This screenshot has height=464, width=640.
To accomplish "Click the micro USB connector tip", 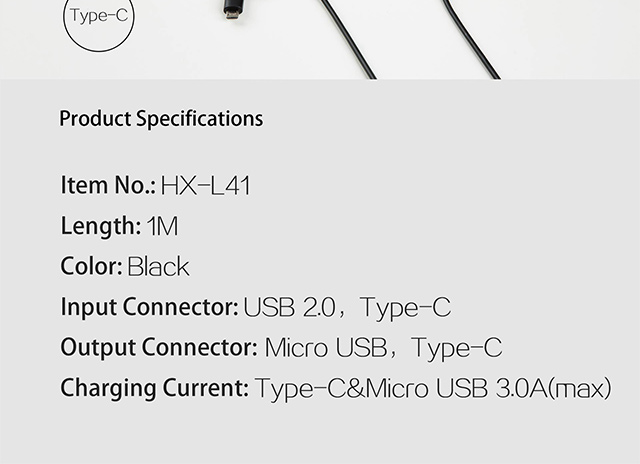I will 231,11.
